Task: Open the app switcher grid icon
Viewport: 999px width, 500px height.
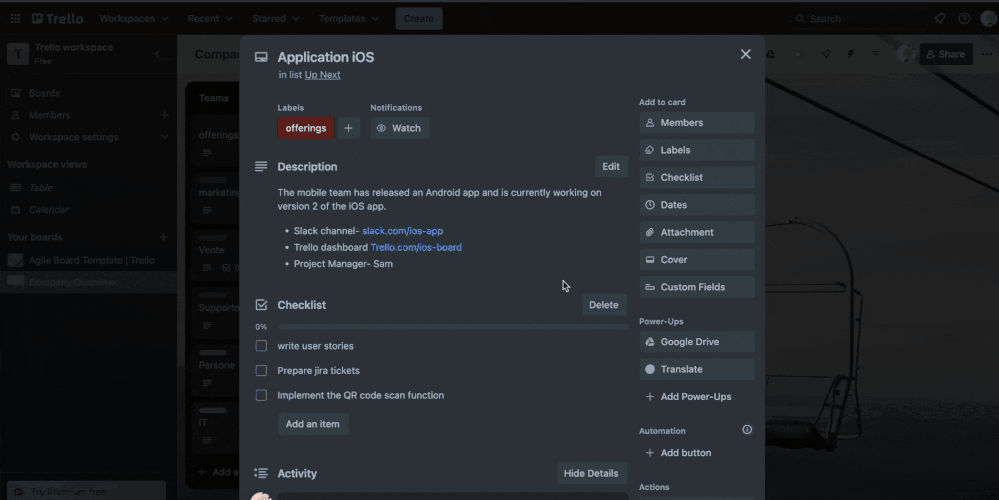Action: coord(15,18)
